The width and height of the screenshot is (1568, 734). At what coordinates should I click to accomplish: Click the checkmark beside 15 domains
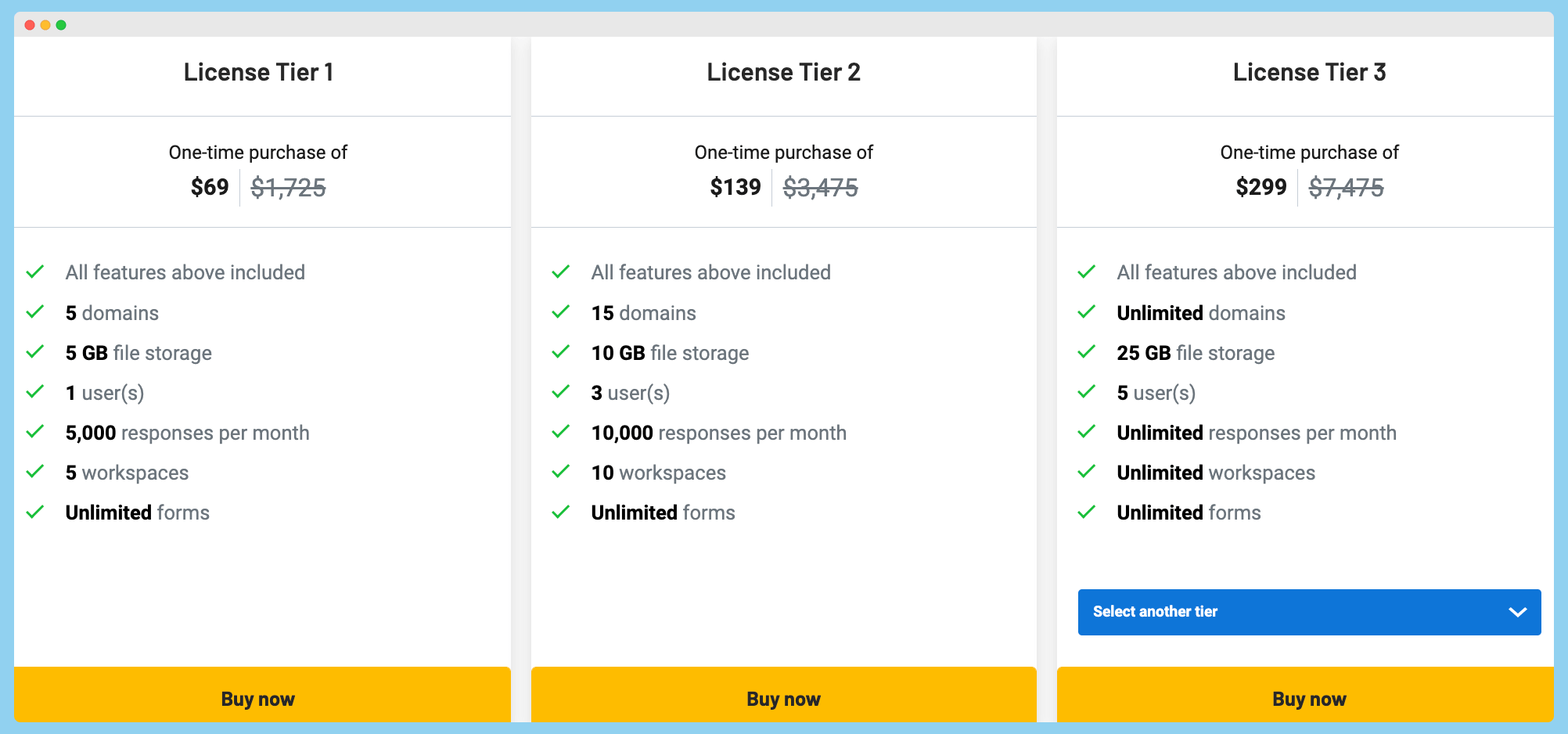(x=561, y=312)
